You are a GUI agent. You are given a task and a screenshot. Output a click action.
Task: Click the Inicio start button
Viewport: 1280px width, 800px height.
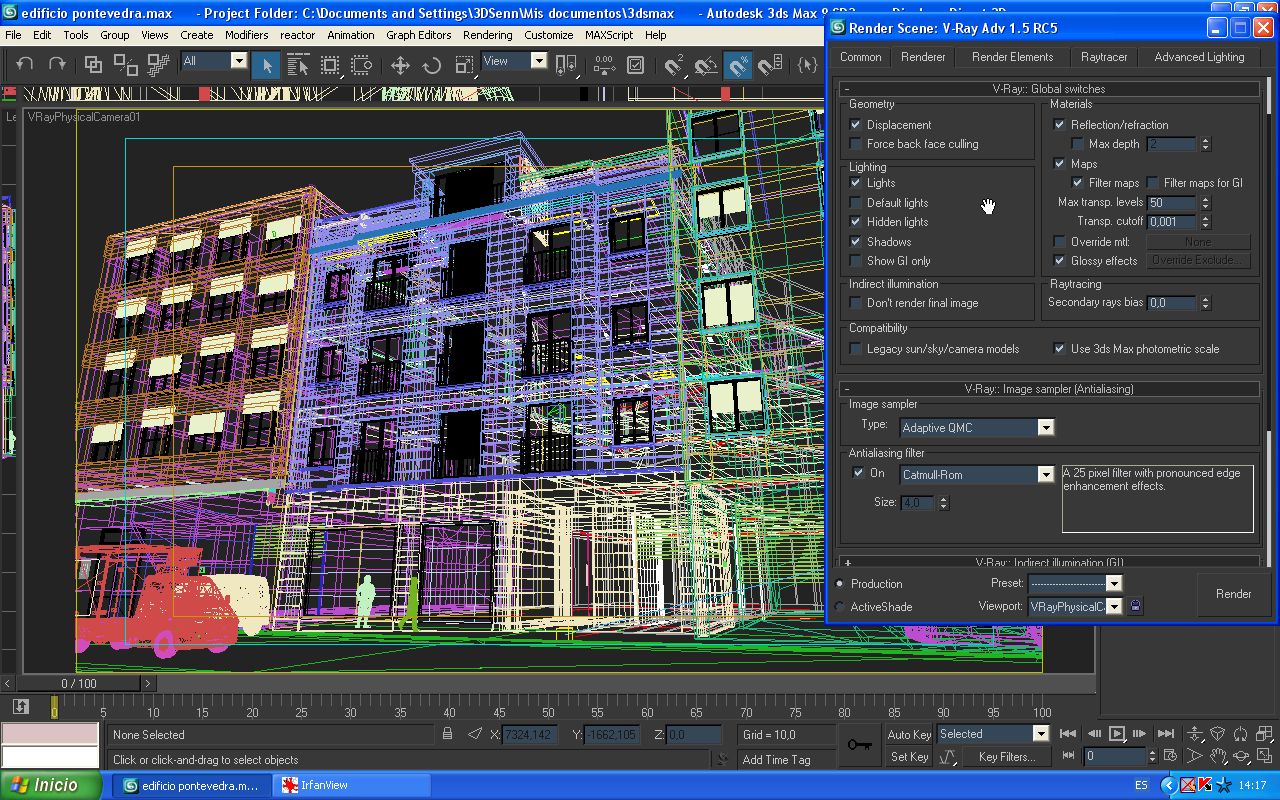(50, 785)
